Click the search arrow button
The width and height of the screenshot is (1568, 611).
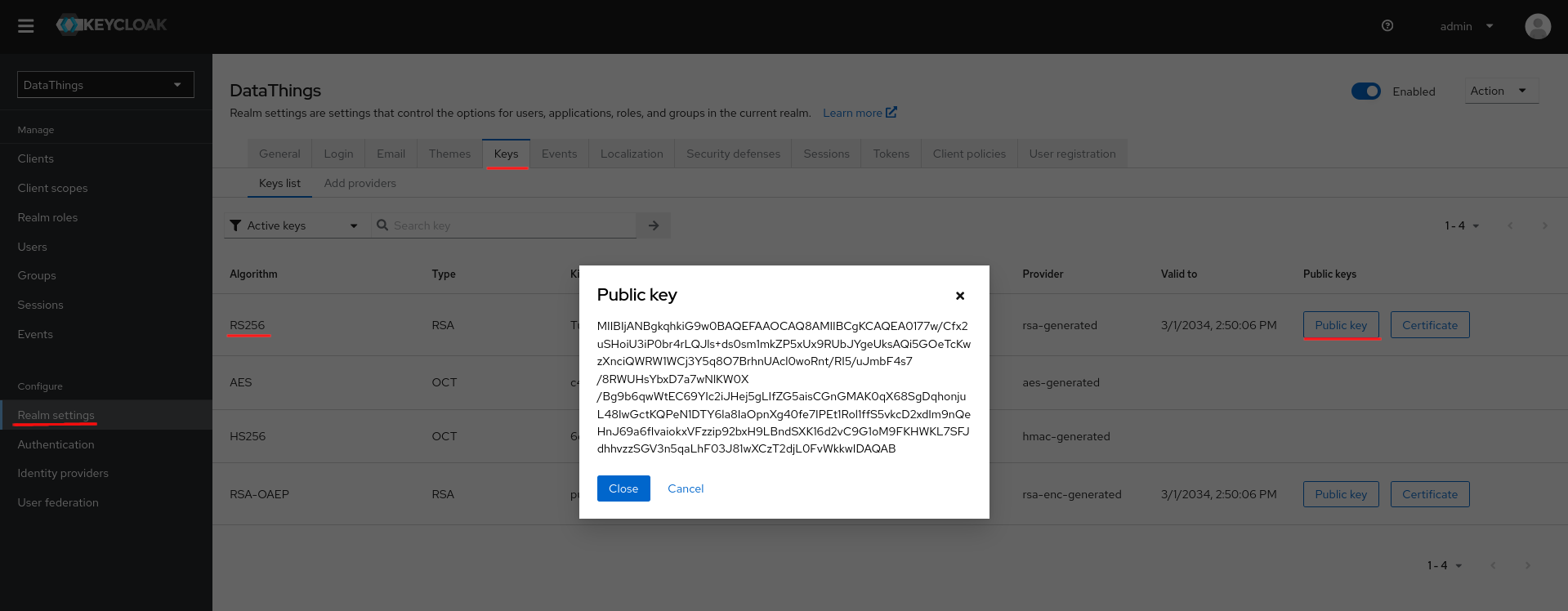pyautogui.click(x=654, y=225)
